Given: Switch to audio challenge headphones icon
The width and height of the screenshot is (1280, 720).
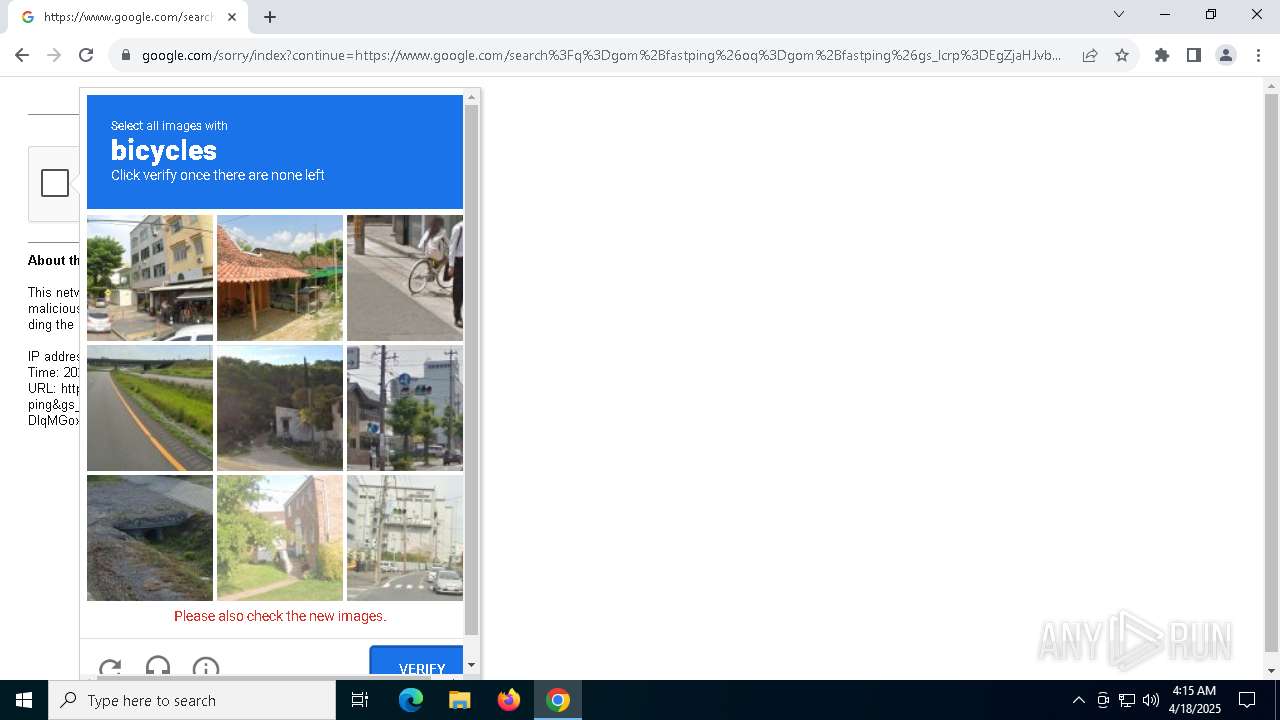Looking at the screenshot, I should (158, 667).
